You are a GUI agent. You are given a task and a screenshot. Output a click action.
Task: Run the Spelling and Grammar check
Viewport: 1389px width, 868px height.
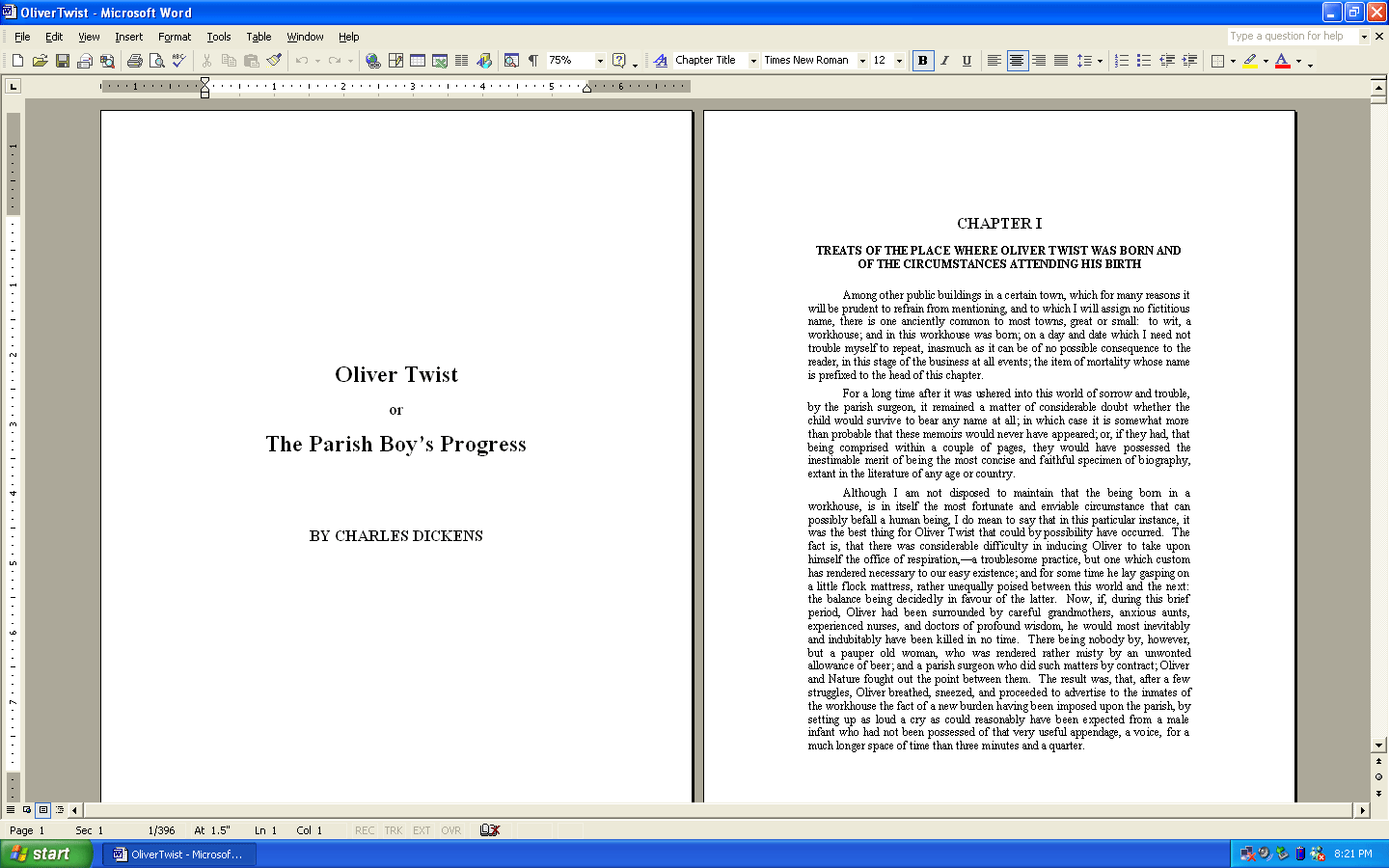[x=178, y=61]
